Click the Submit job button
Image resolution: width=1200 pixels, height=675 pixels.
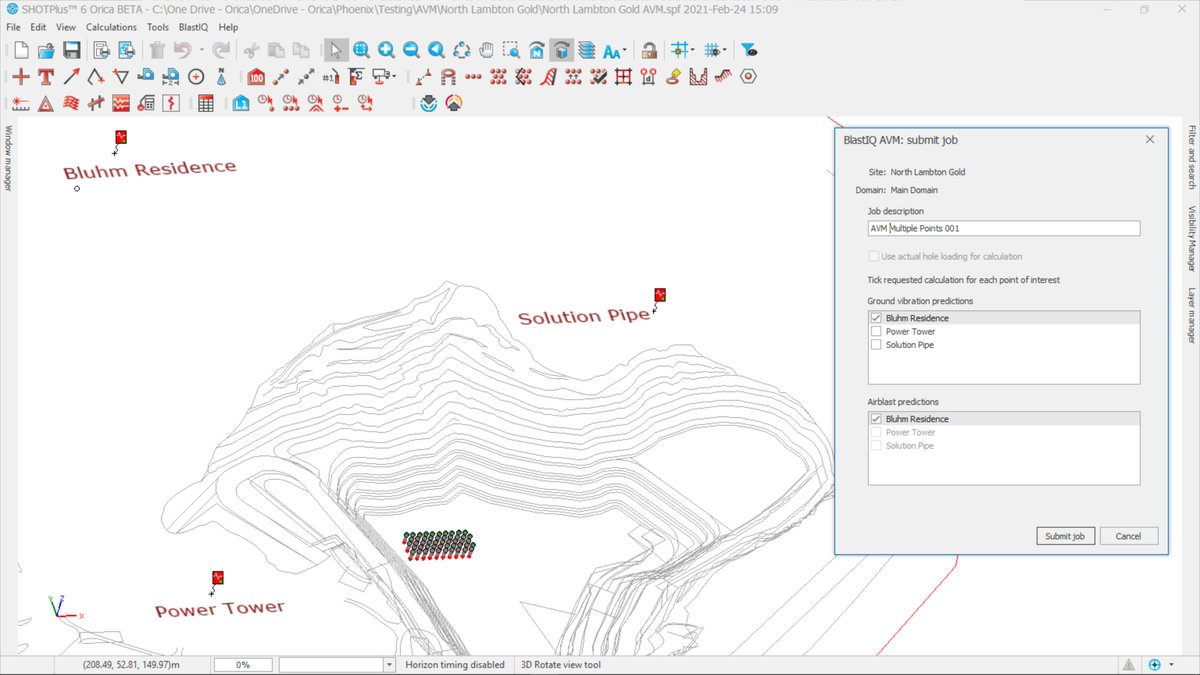tap(1064, 535)
